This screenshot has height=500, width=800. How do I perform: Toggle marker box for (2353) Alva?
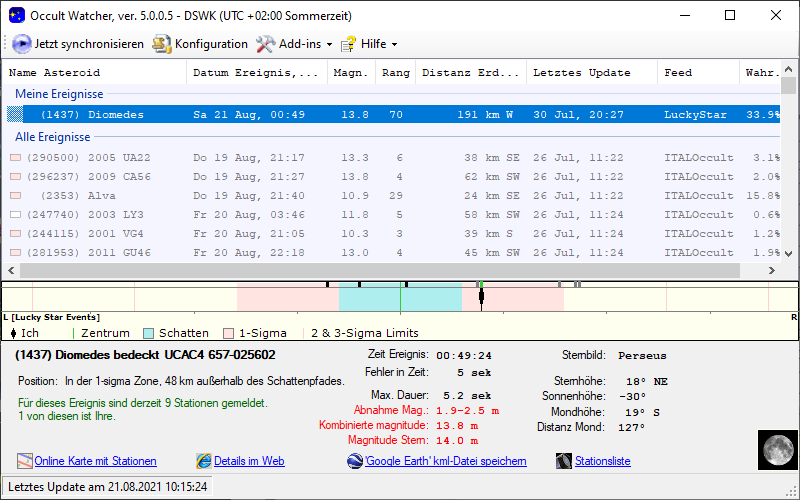15,196
